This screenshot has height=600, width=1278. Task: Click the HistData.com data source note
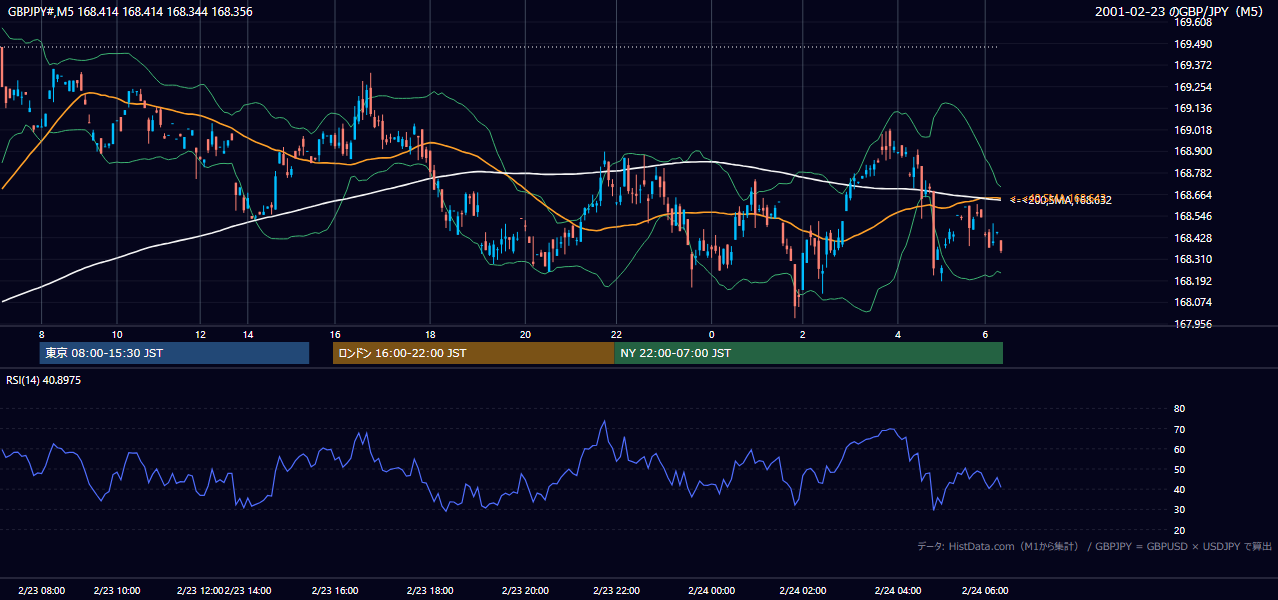pos(1095,546)
